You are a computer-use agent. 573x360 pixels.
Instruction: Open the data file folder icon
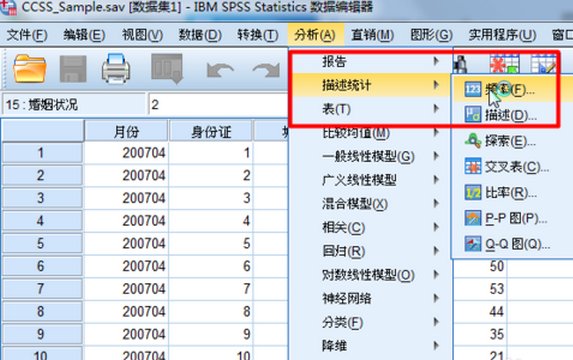(30, 68)
